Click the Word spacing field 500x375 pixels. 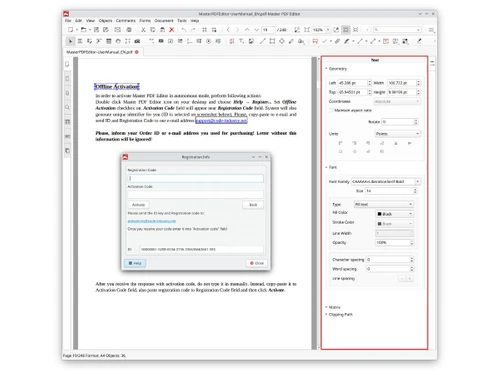(x=390, y=269)
